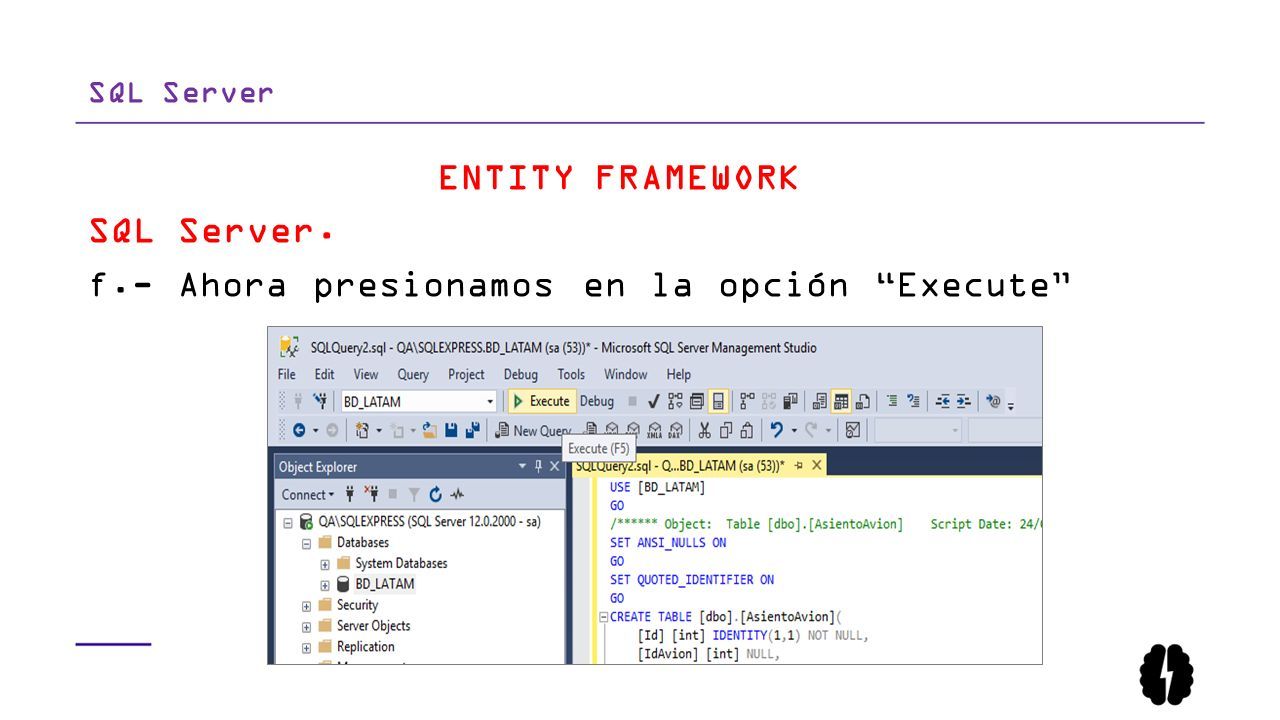Expand the Server Objects folder
Viewport: 1280px width, 720px height.
(307, 627)
